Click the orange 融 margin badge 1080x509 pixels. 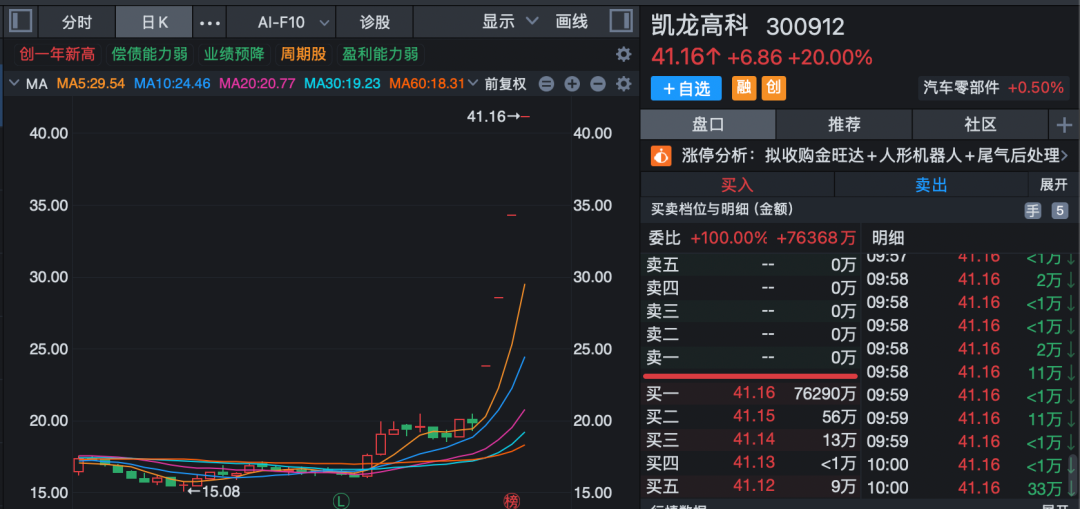(x=744, y=88)
